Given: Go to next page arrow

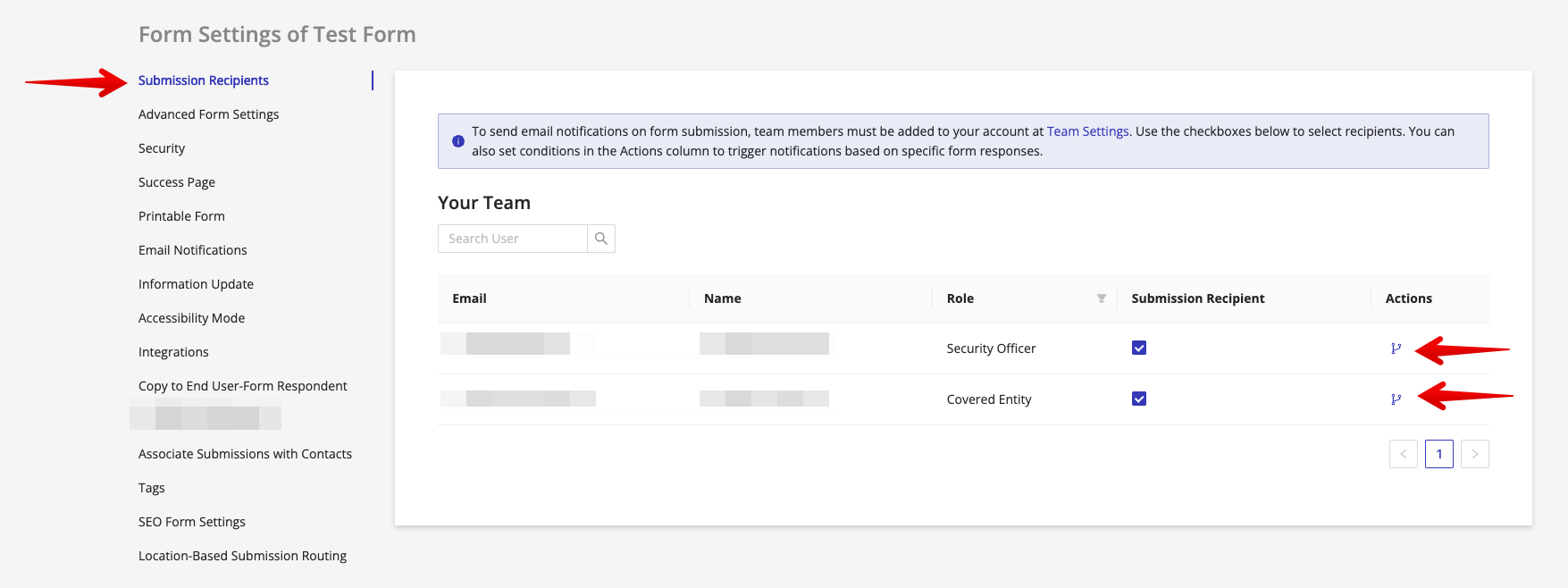Looking at the screenshot, I should [1474, 454].
